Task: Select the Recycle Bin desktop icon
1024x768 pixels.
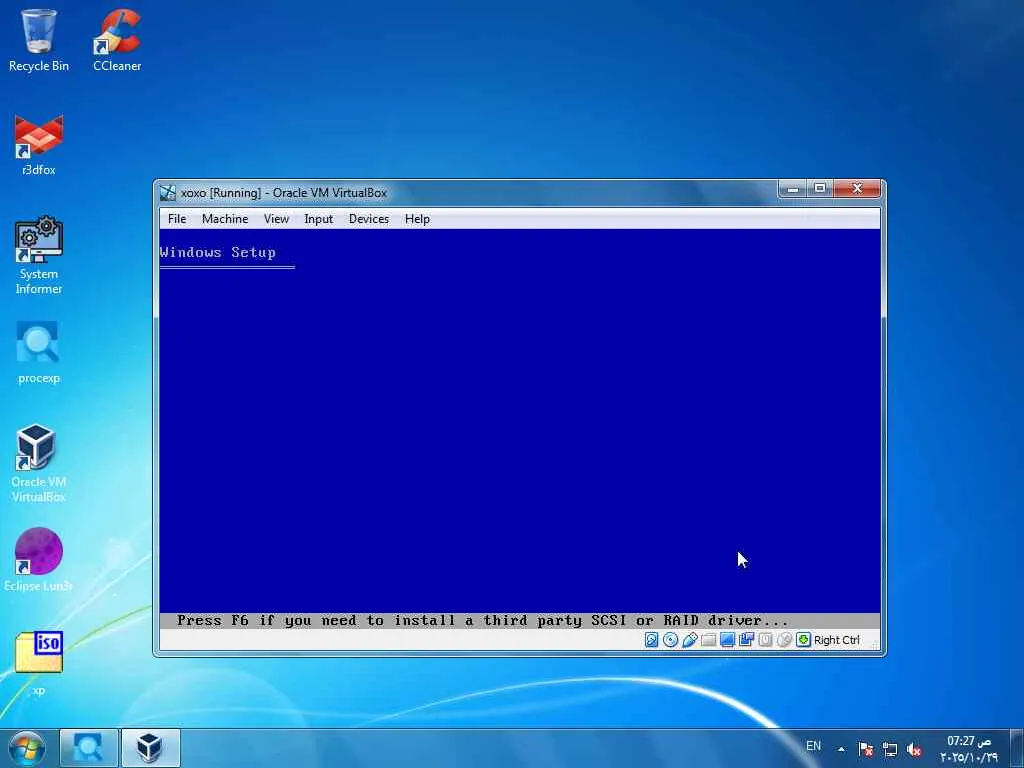Action: point(39,40)
